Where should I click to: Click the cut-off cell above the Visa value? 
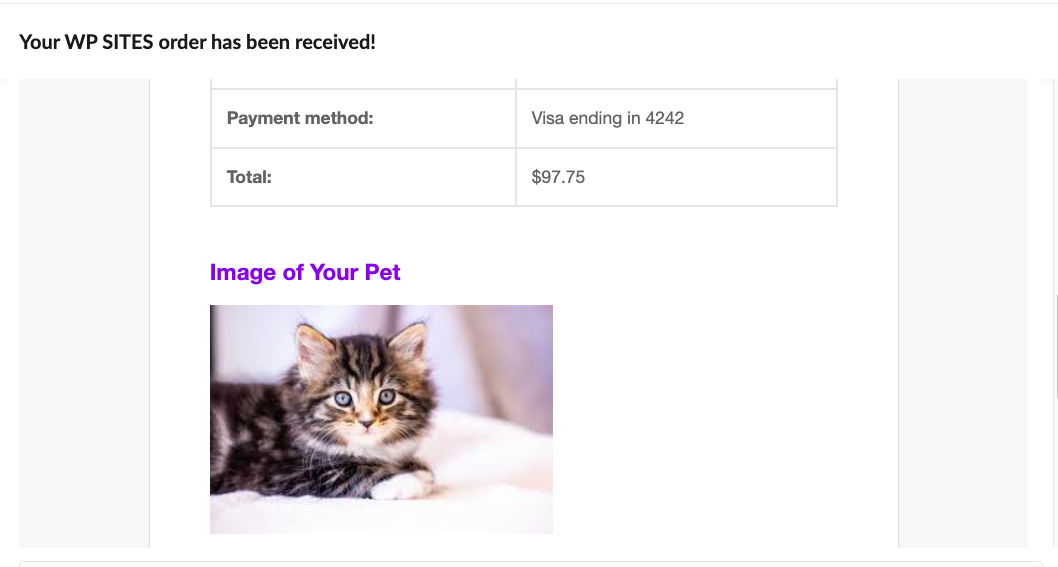[675, 83]
